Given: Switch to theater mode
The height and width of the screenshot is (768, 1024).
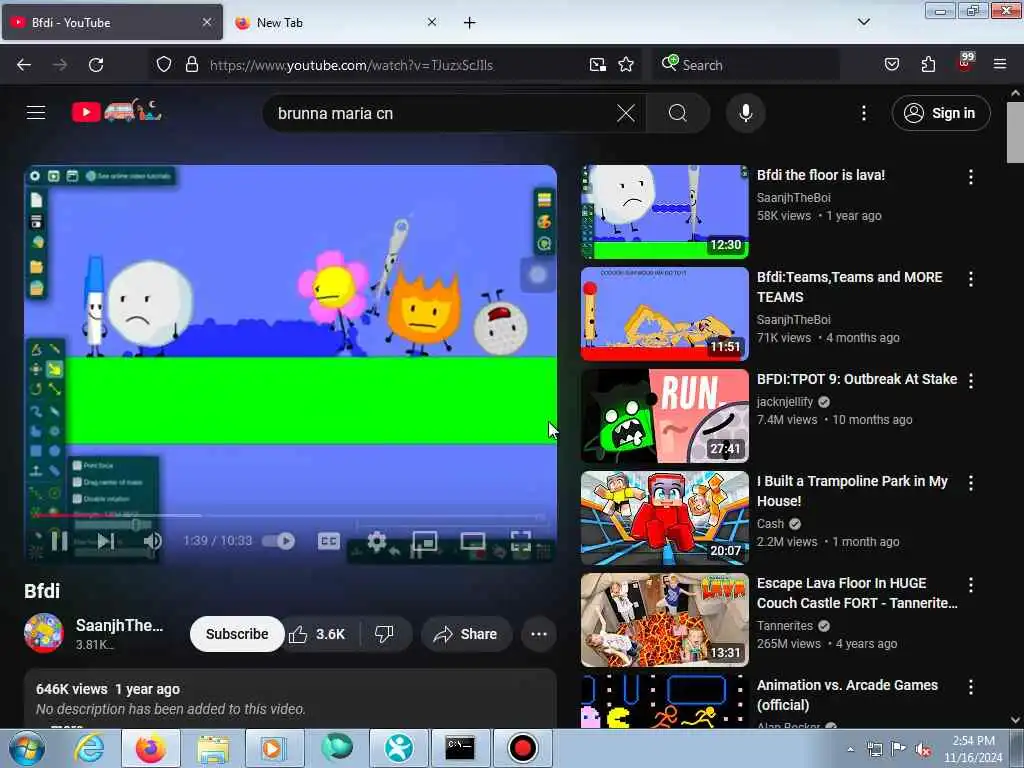Looking at the screenshot, I should [x=472, y=541].
